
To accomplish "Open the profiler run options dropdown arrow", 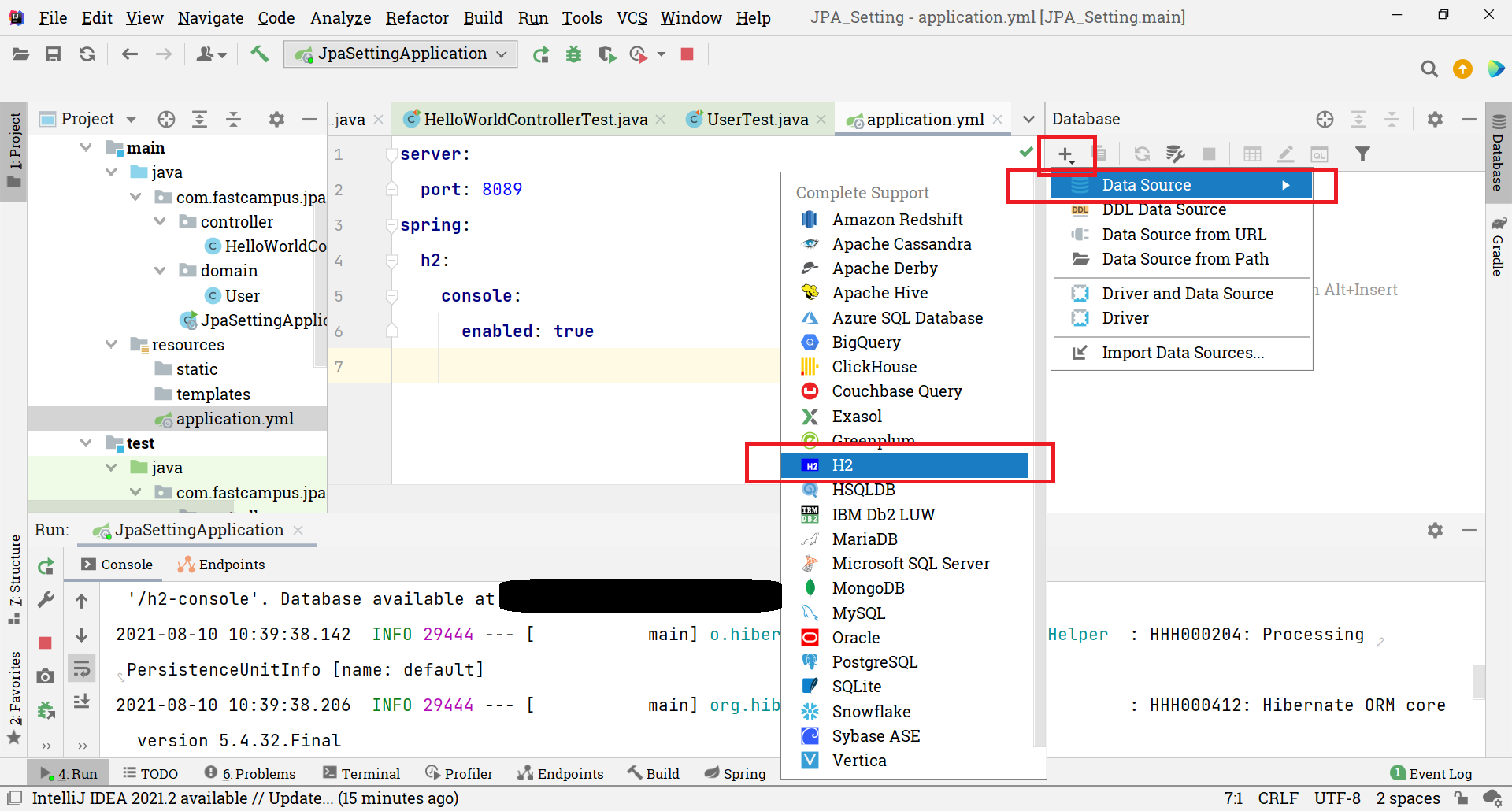I will (661, 54).
